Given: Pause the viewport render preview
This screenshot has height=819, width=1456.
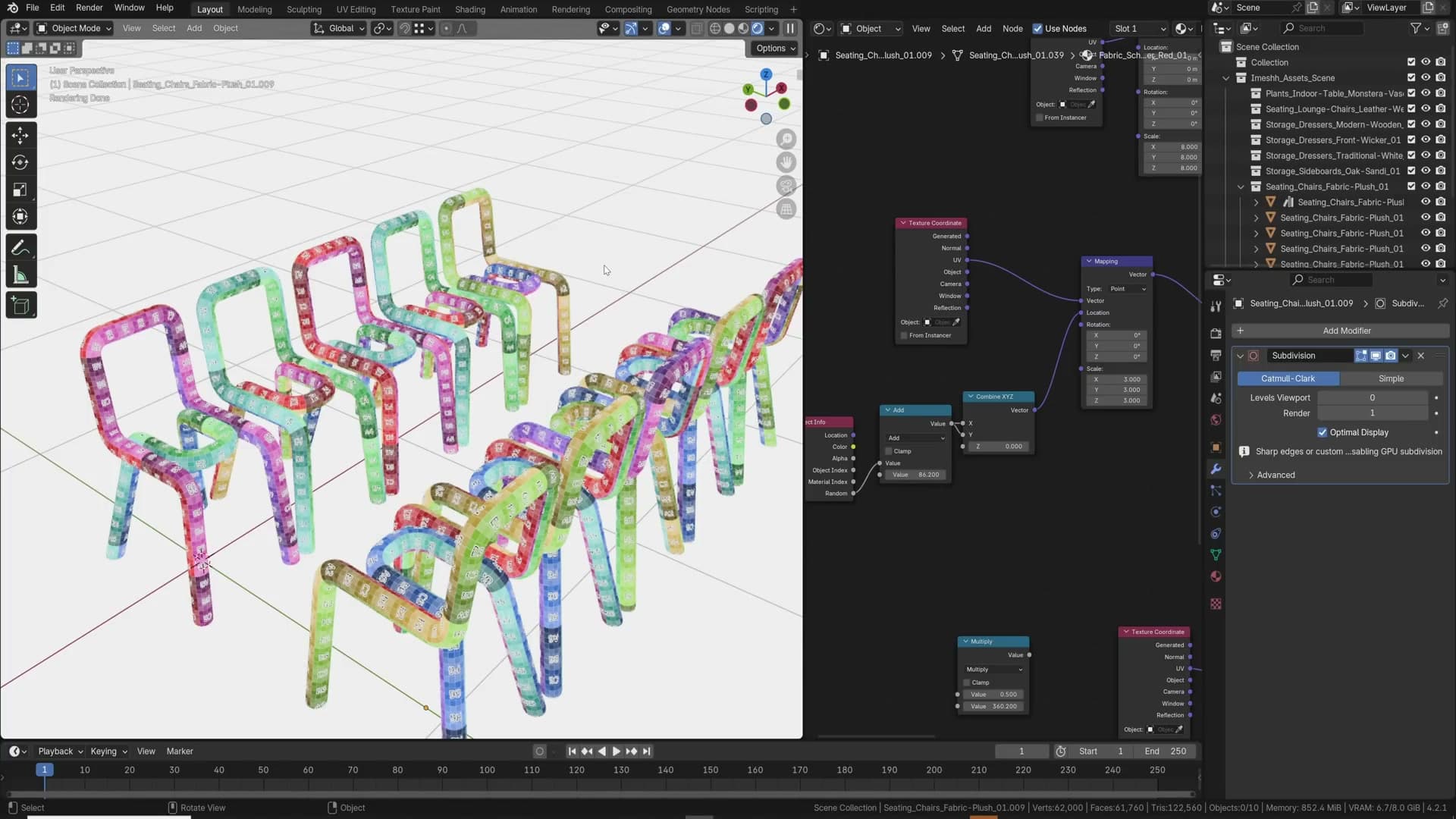Looking at the screenshot, I should point(790,29).
